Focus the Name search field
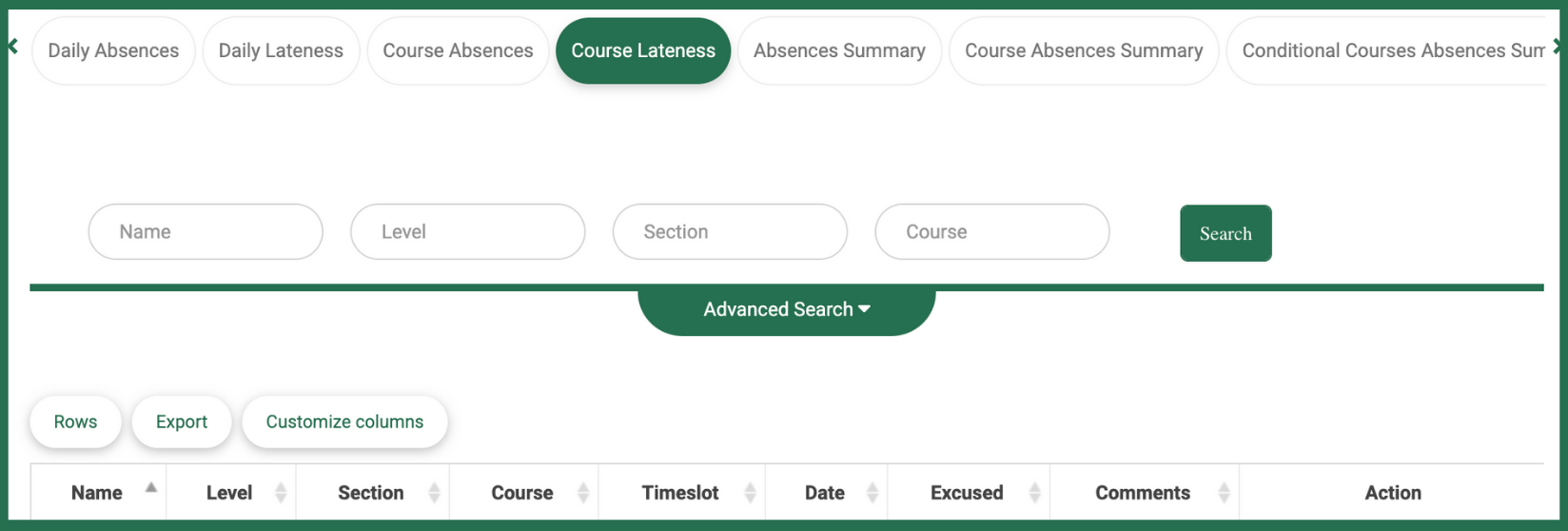This screenshot has width=1568, height=531. tap(206, 231)
